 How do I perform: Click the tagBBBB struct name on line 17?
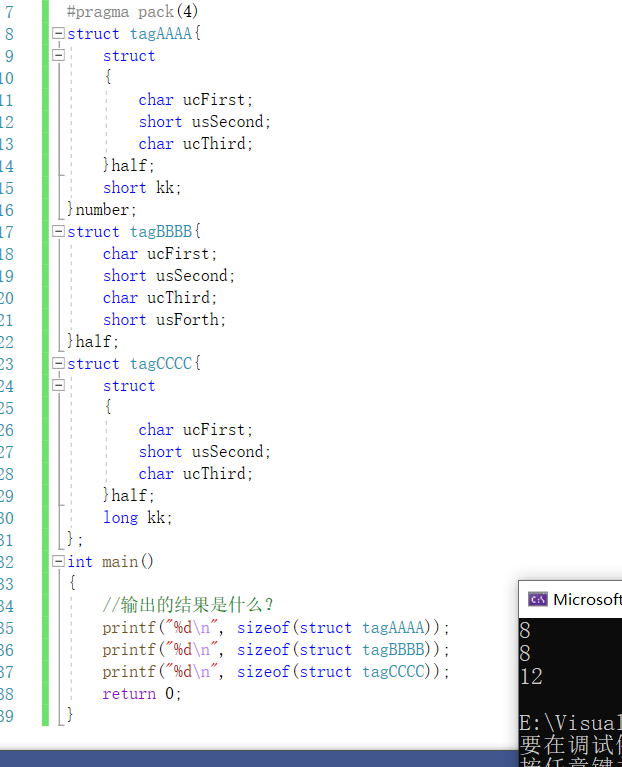pyautogui.click(x=160, y=231)
